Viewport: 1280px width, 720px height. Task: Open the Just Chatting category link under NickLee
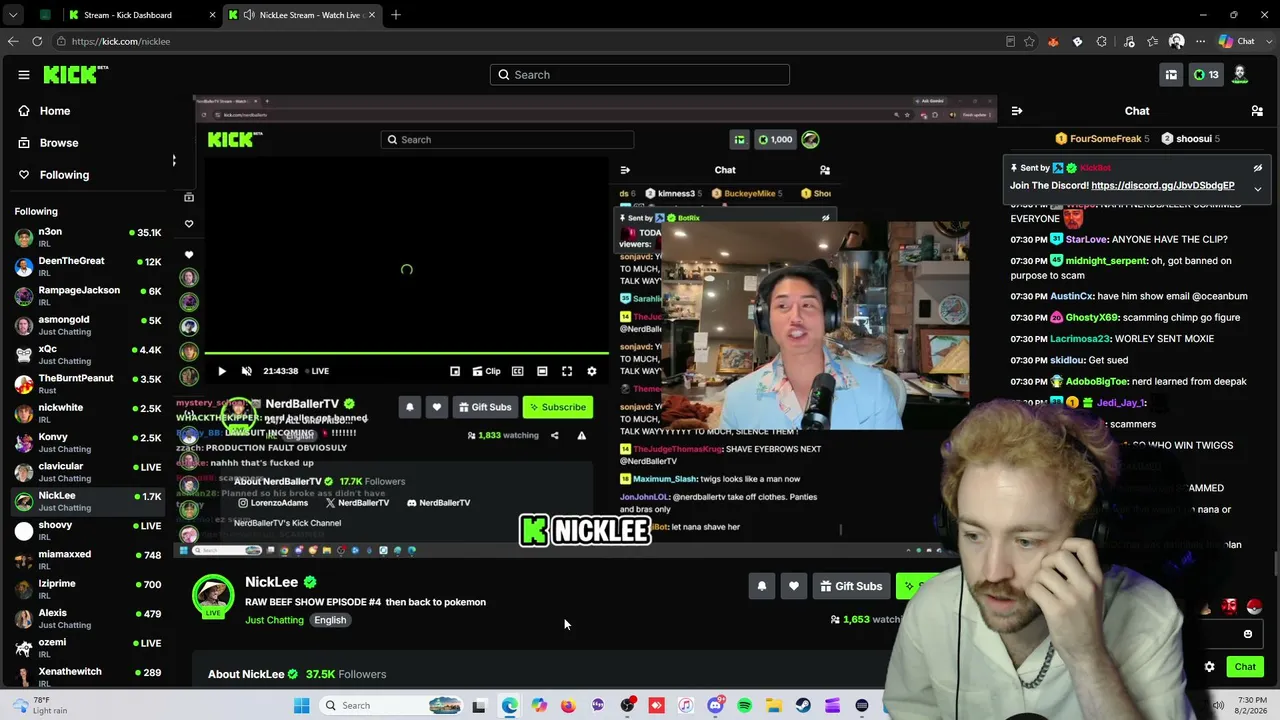click(x=274, y=620)
